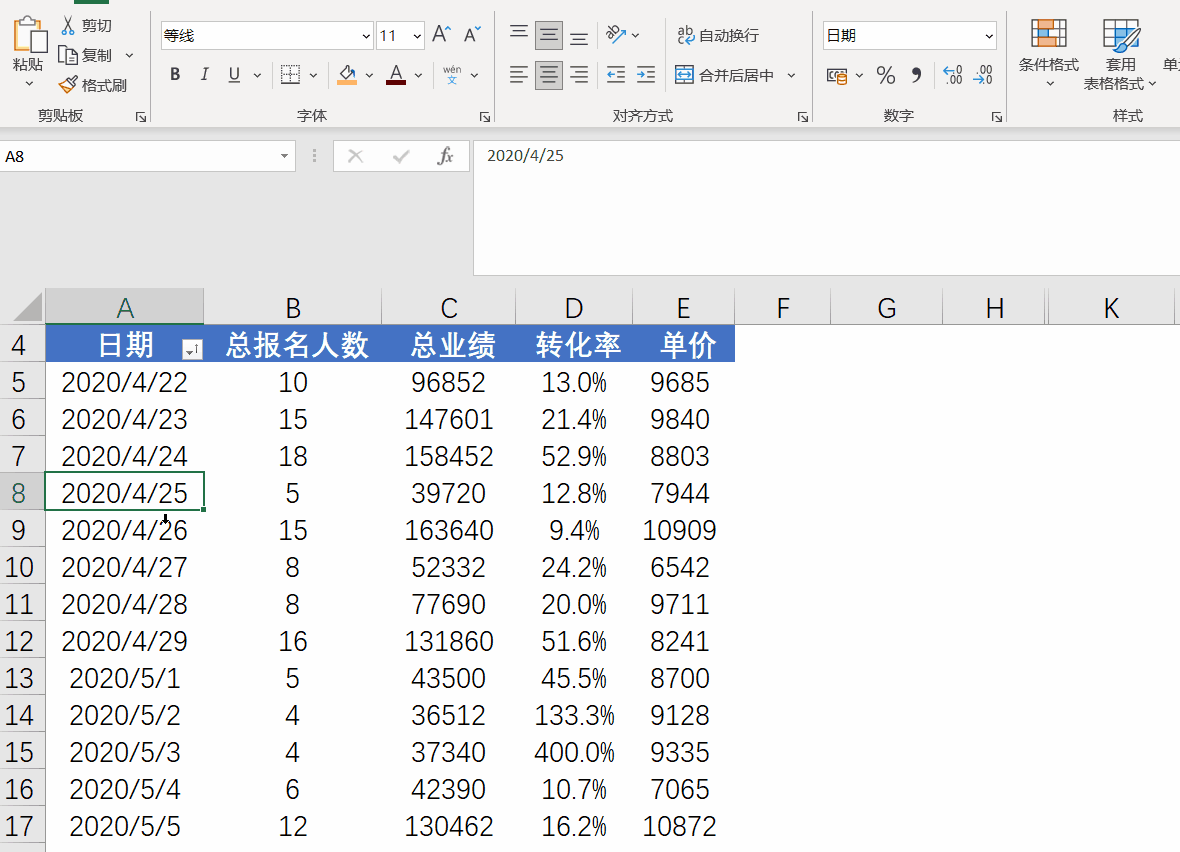Image resolution: width=1180 pixels, height=852 pixels.
Task: Open Copy options dropdown arrow
Action: [129, 55]
